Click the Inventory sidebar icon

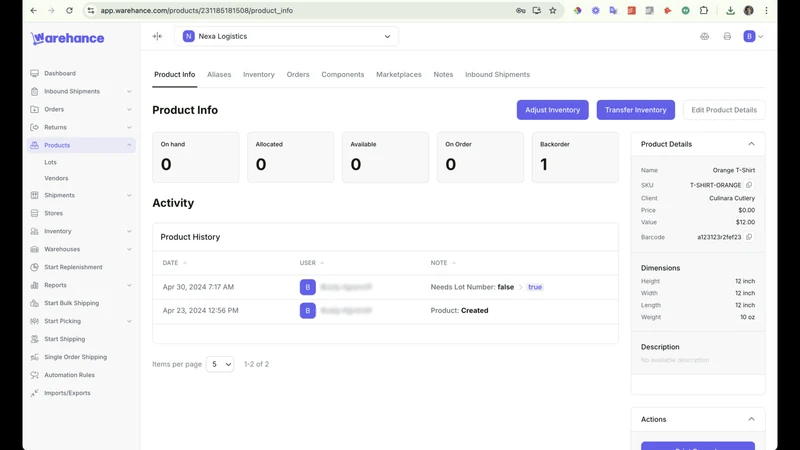point(34,231)
